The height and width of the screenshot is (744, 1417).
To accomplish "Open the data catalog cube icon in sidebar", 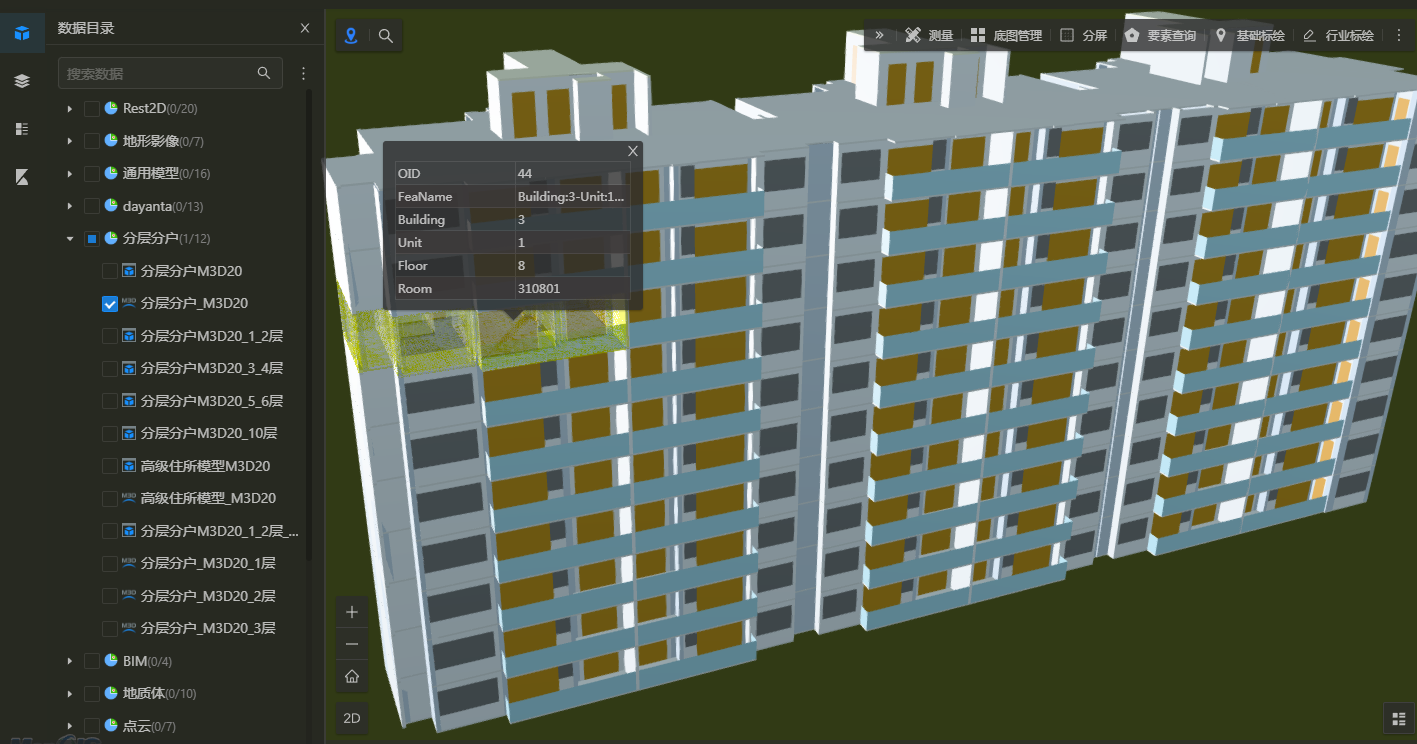I will (x=22, y=33).
